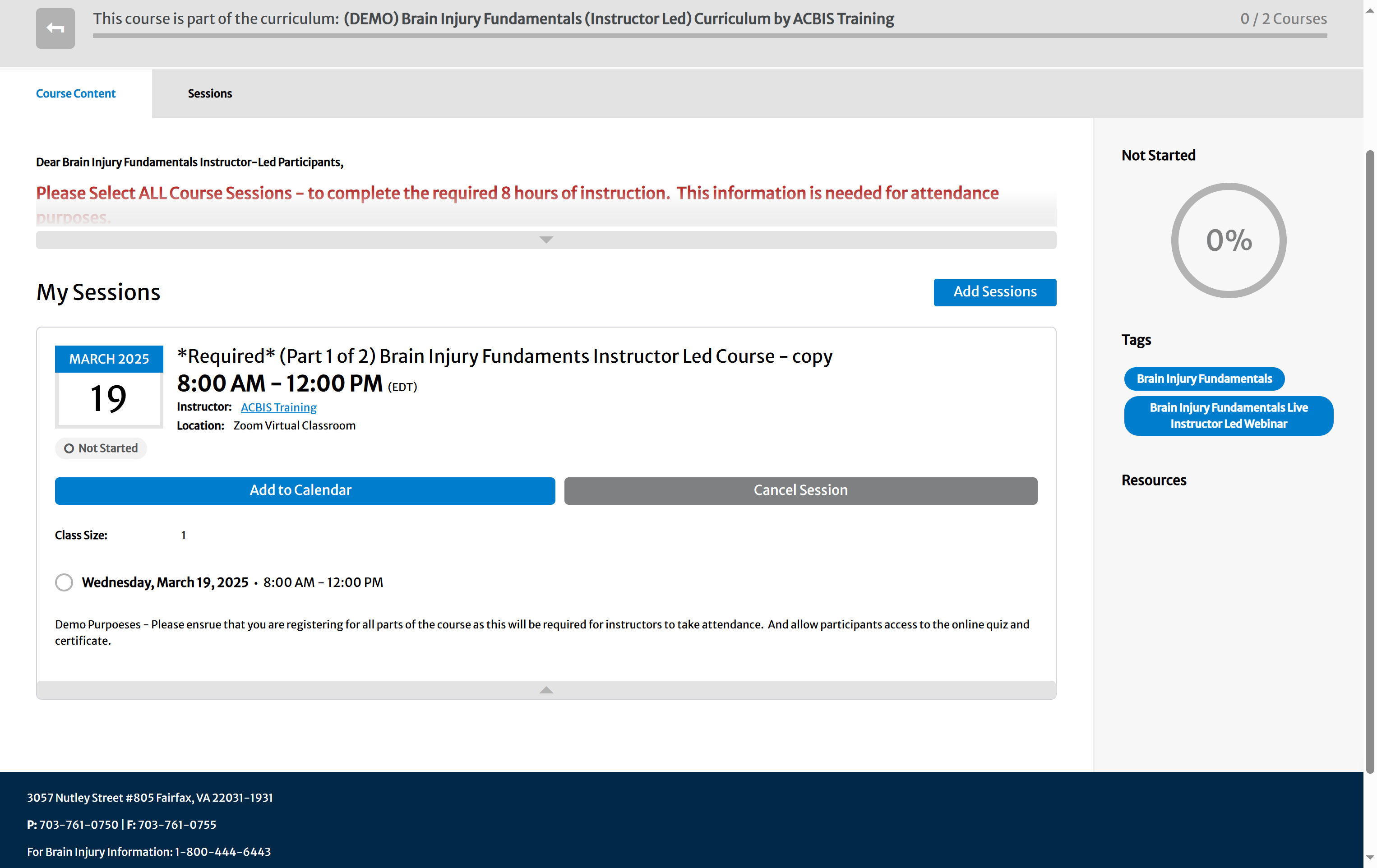
Task: Click the page vertical scrollbar
Action: click(1370, 462)
